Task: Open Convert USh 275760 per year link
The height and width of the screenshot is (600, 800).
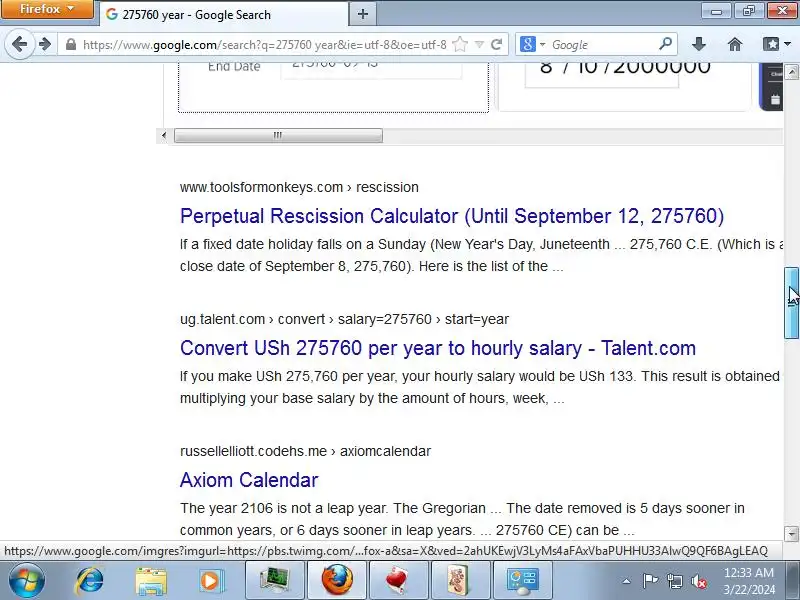Action: coord(438,348)
